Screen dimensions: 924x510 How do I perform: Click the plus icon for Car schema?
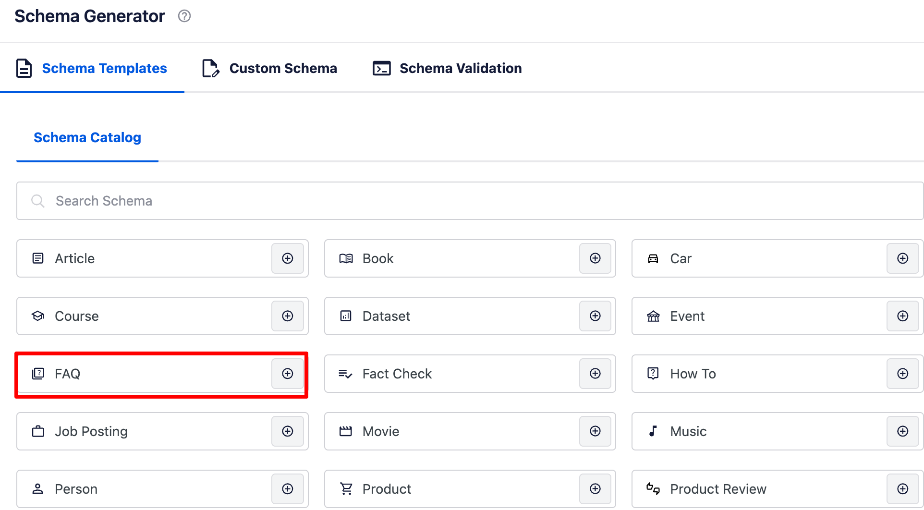pos(903,258)
